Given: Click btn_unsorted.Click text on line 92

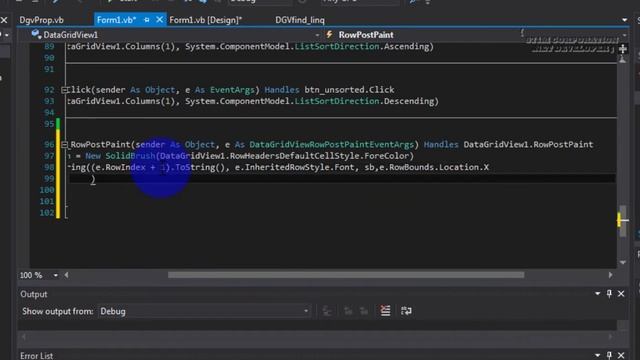Looking at the screenshot, I should [349, 90].
